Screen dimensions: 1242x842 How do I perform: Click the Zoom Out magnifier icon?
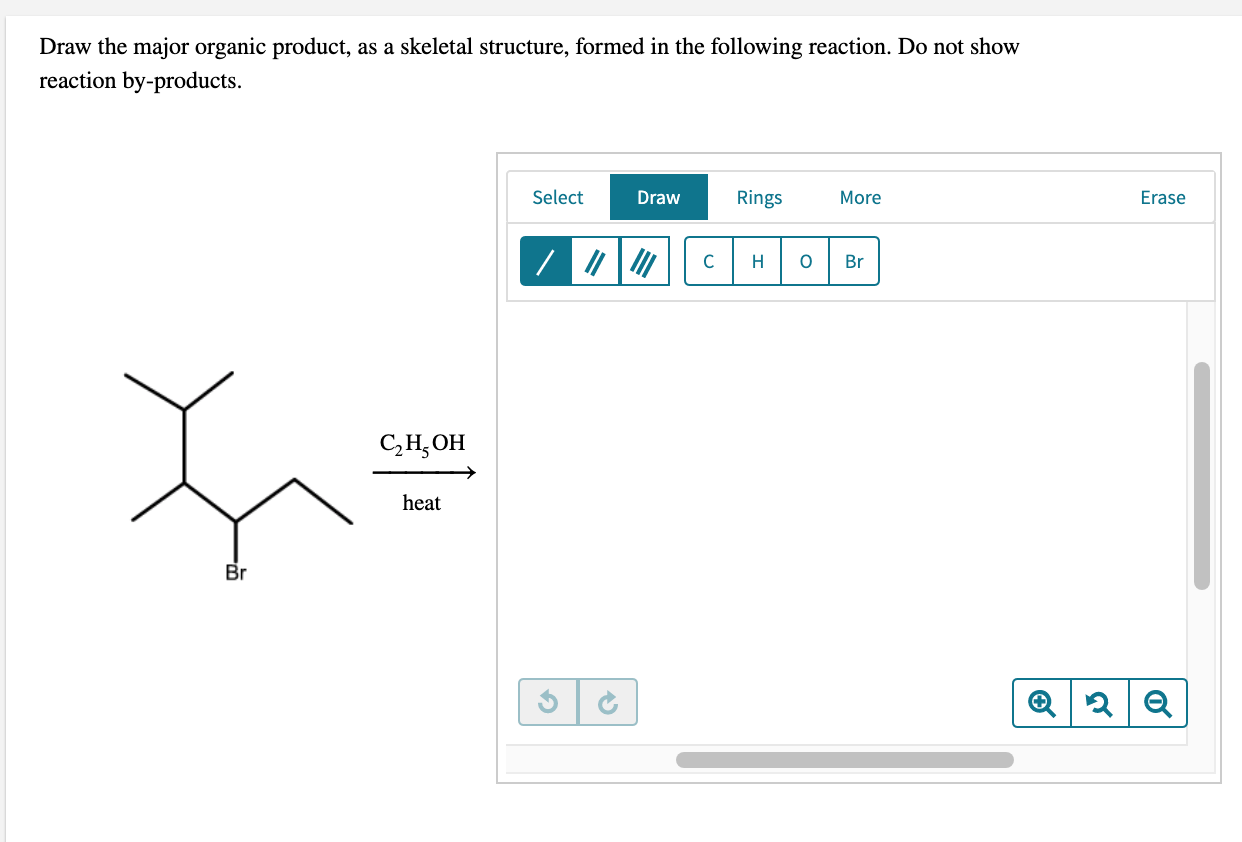point(1157,703)
